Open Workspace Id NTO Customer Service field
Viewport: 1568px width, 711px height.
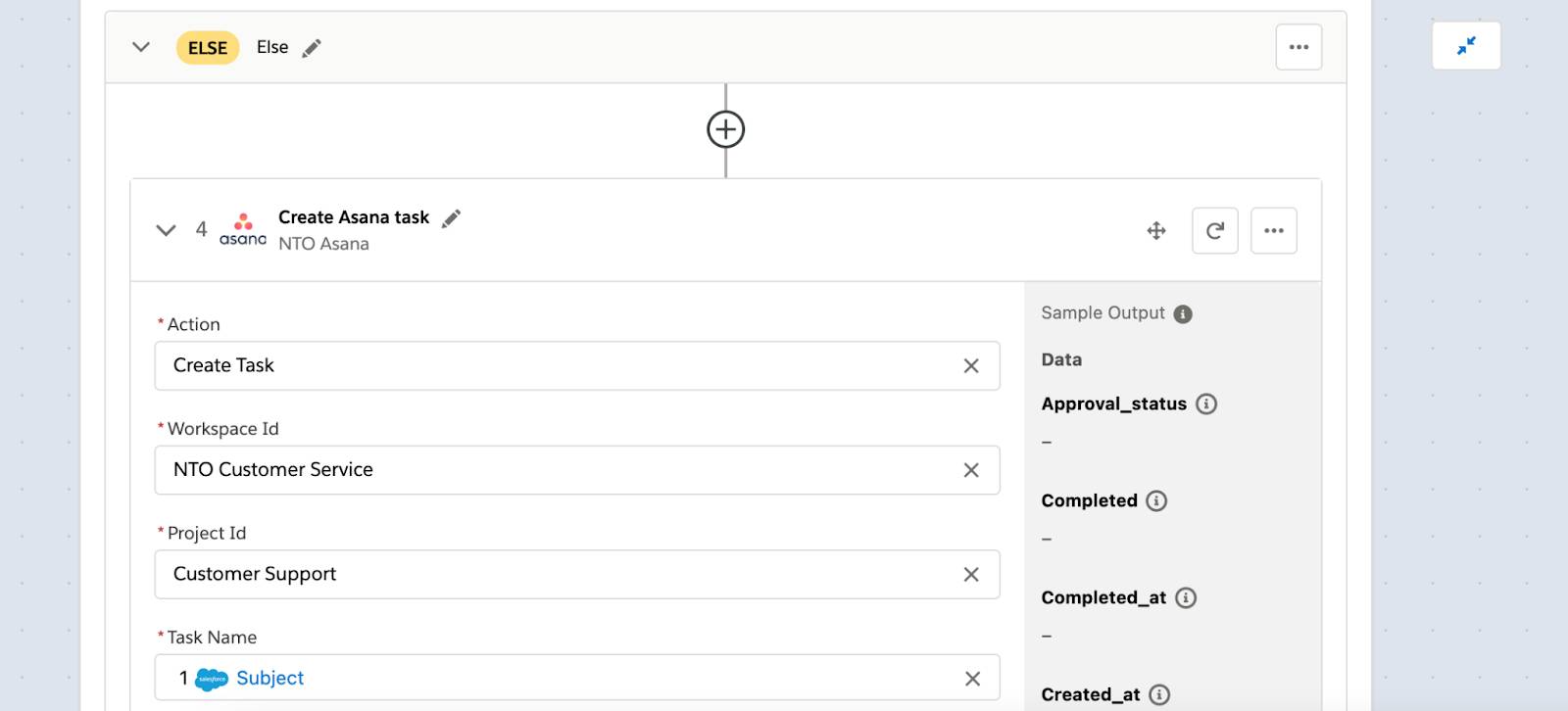coord(577,470)
